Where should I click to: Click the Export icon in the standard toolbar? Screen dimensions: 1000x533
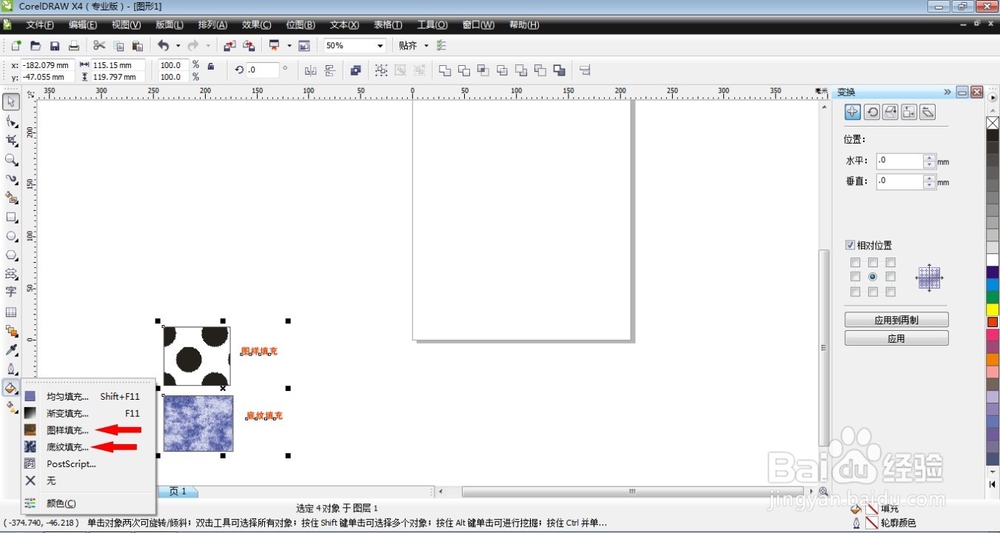[x=249, y=45]
